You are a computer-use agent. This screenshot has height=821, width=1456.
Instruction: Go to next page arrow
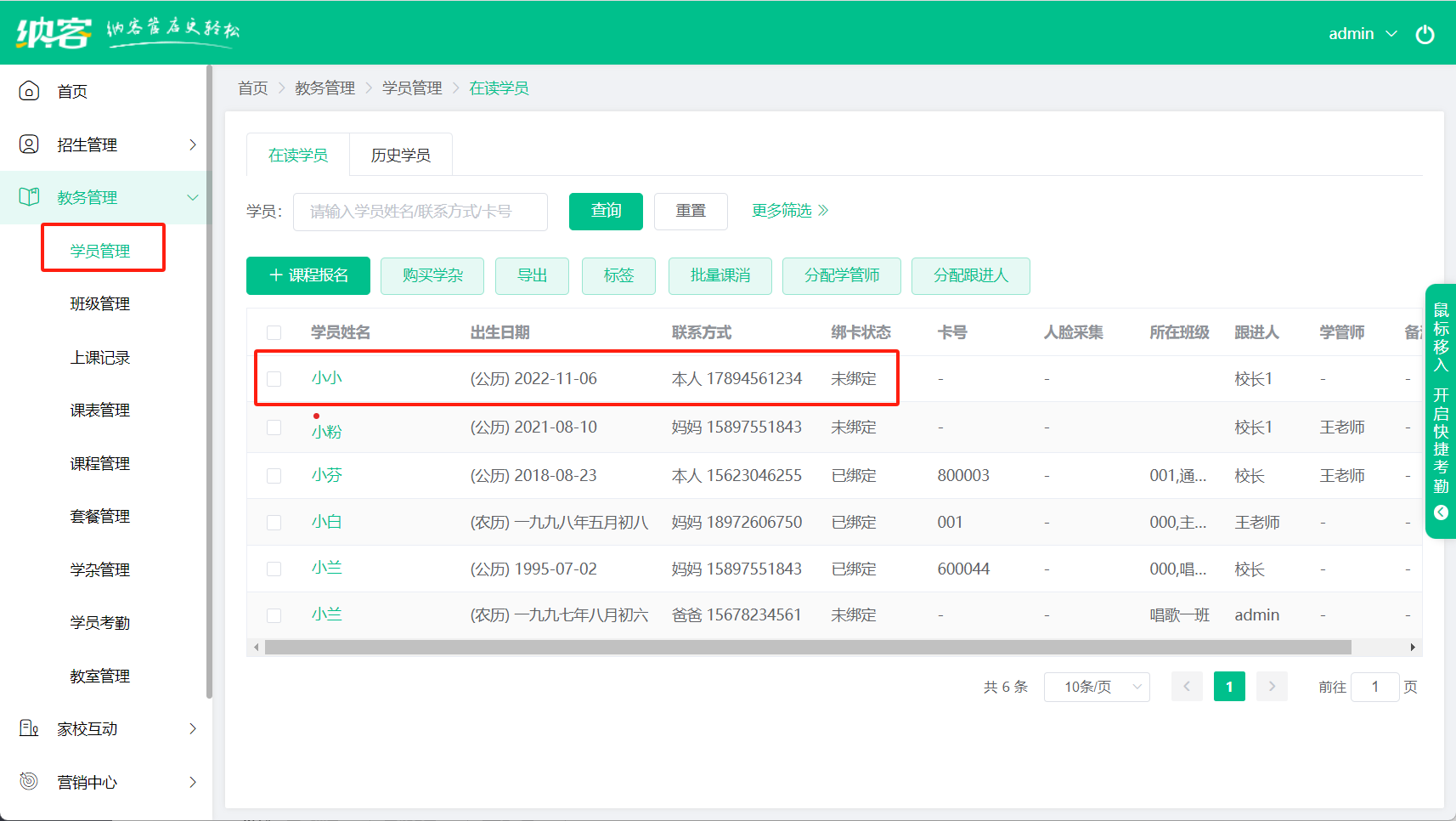click(1272, 687)
